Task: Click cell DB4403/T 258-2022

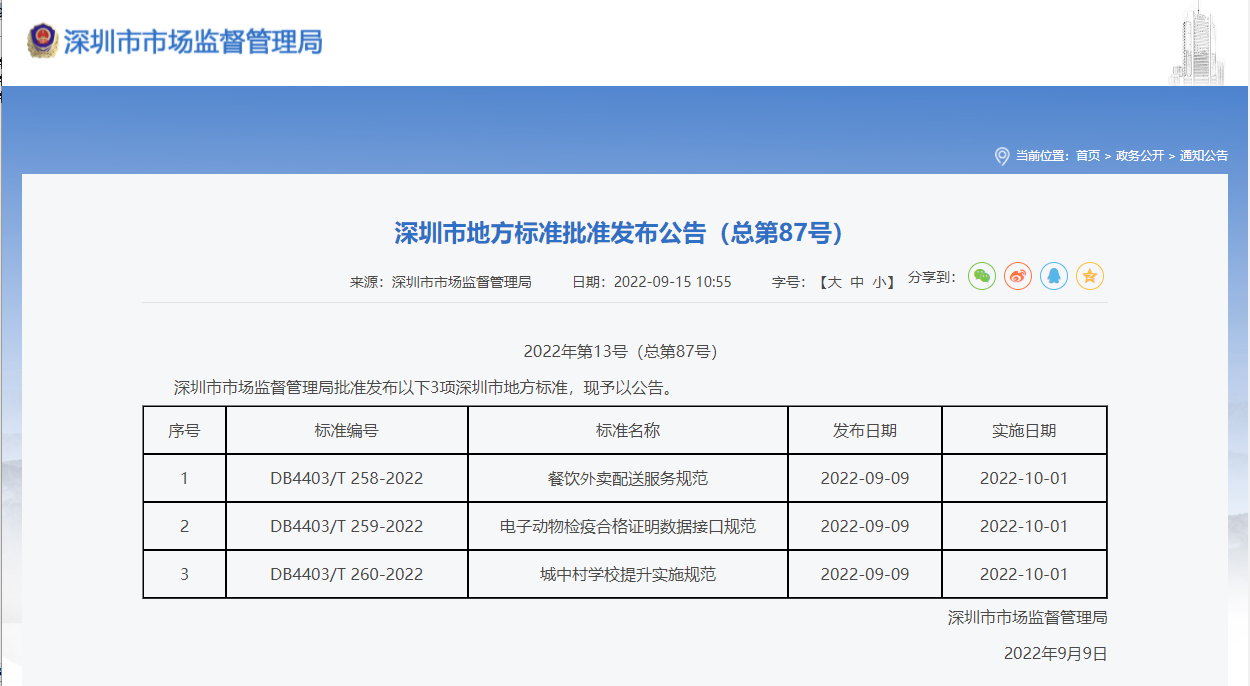Action: pyautogui.click(x=347, y=479)
